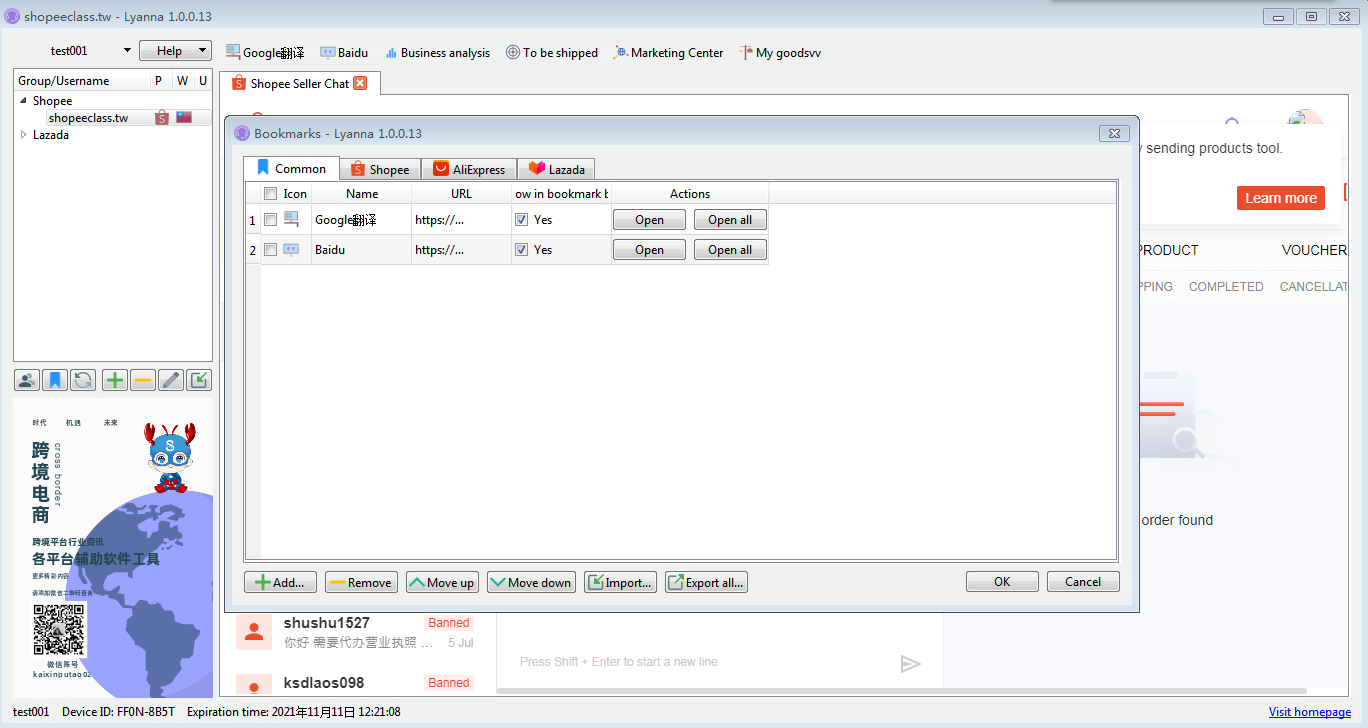The width and height of the screenshot is (1368, 728).
Task: Click the import arrow icon below account list
Action: pos(199,380)
